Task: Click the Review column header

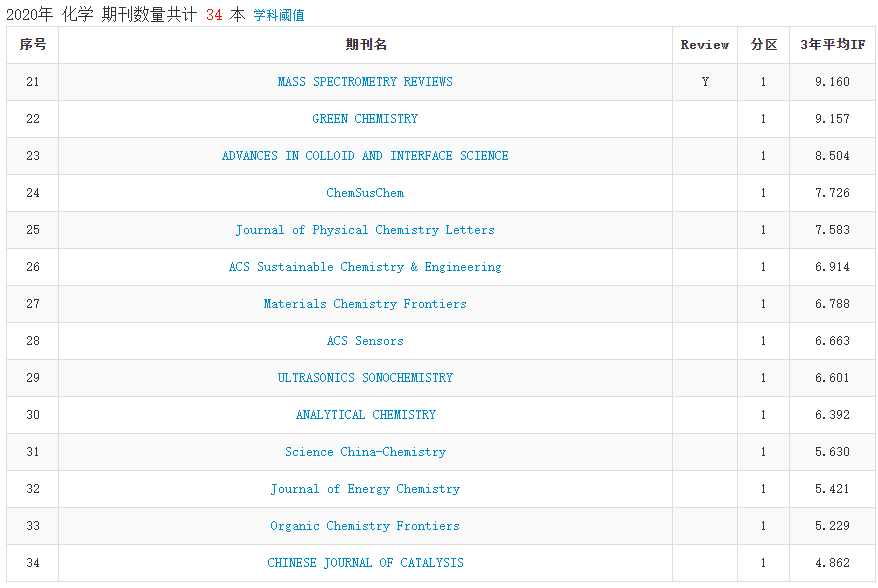Action: [705, 45]
